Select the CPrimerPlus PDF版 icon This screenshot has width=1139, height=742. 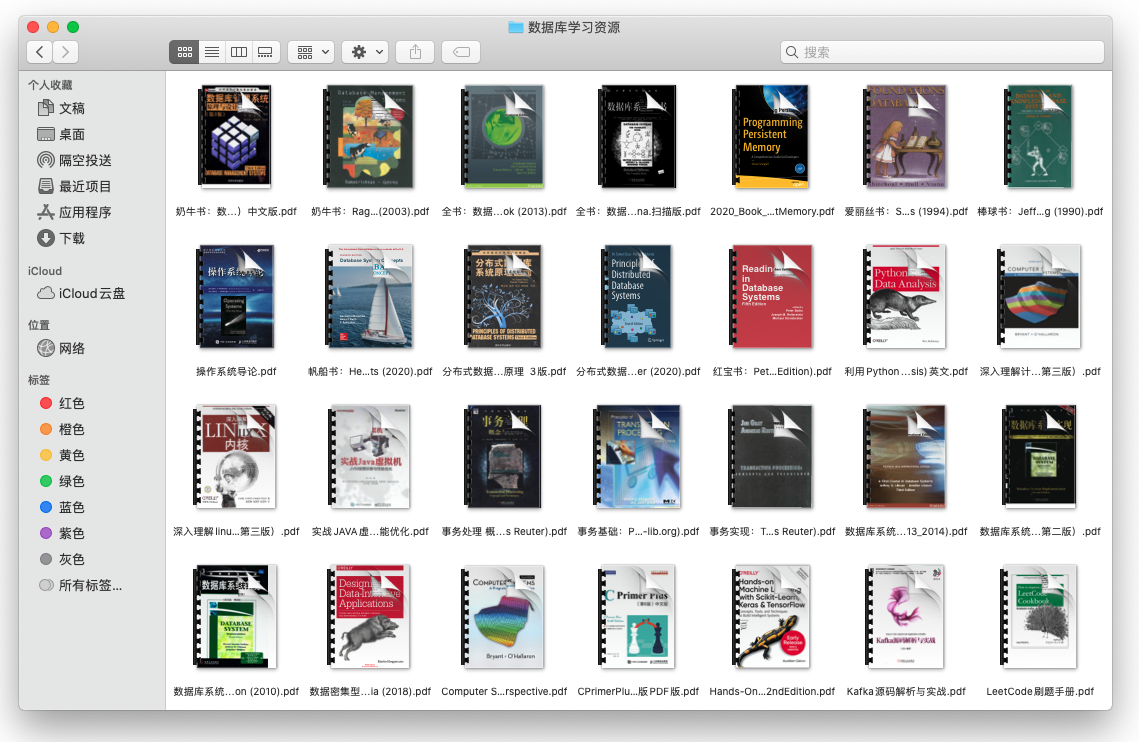click(x=638, y=616)
